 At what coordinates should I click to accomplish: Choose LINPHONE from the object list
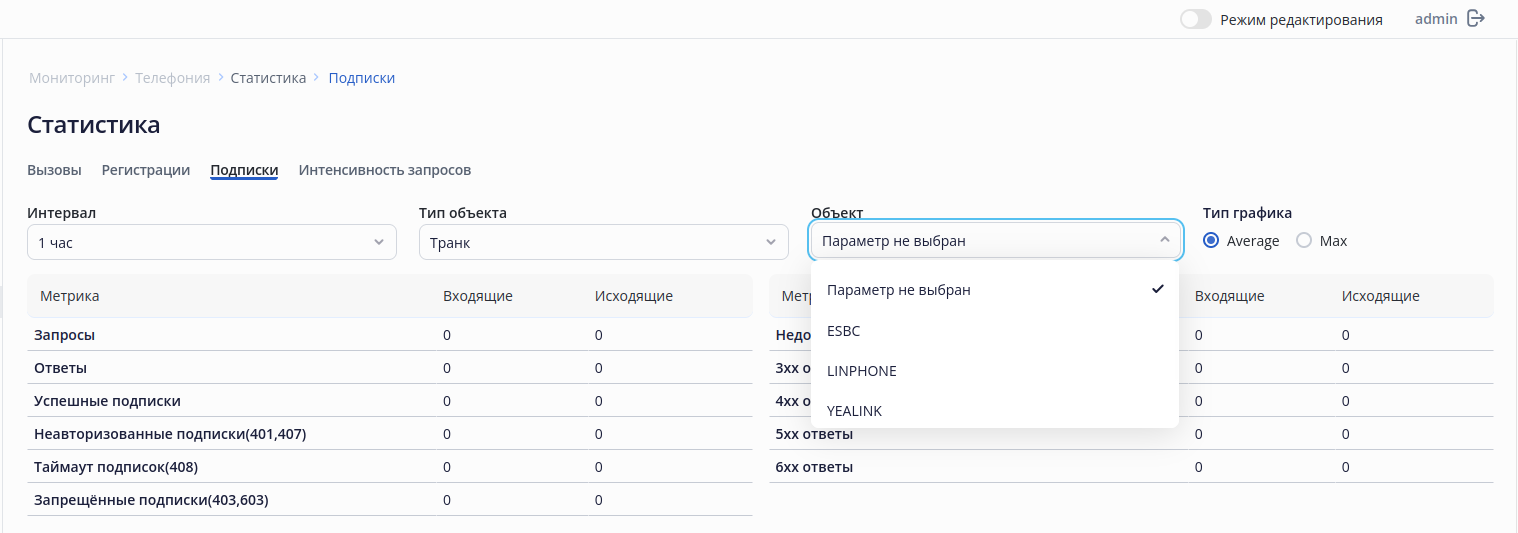tap(862, 371)
